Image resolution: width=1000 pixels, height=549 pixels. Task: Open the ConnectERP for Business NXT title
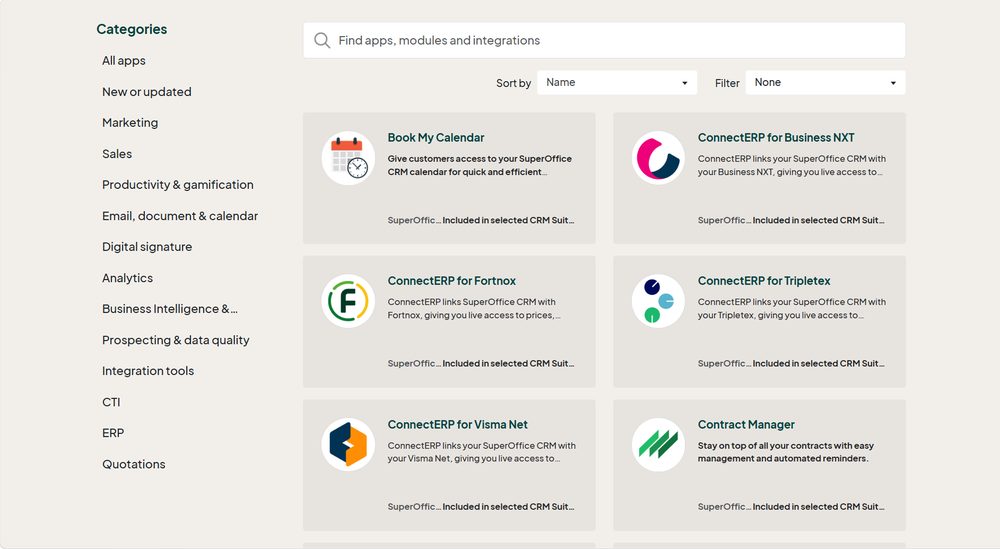[x=776, y=137]
